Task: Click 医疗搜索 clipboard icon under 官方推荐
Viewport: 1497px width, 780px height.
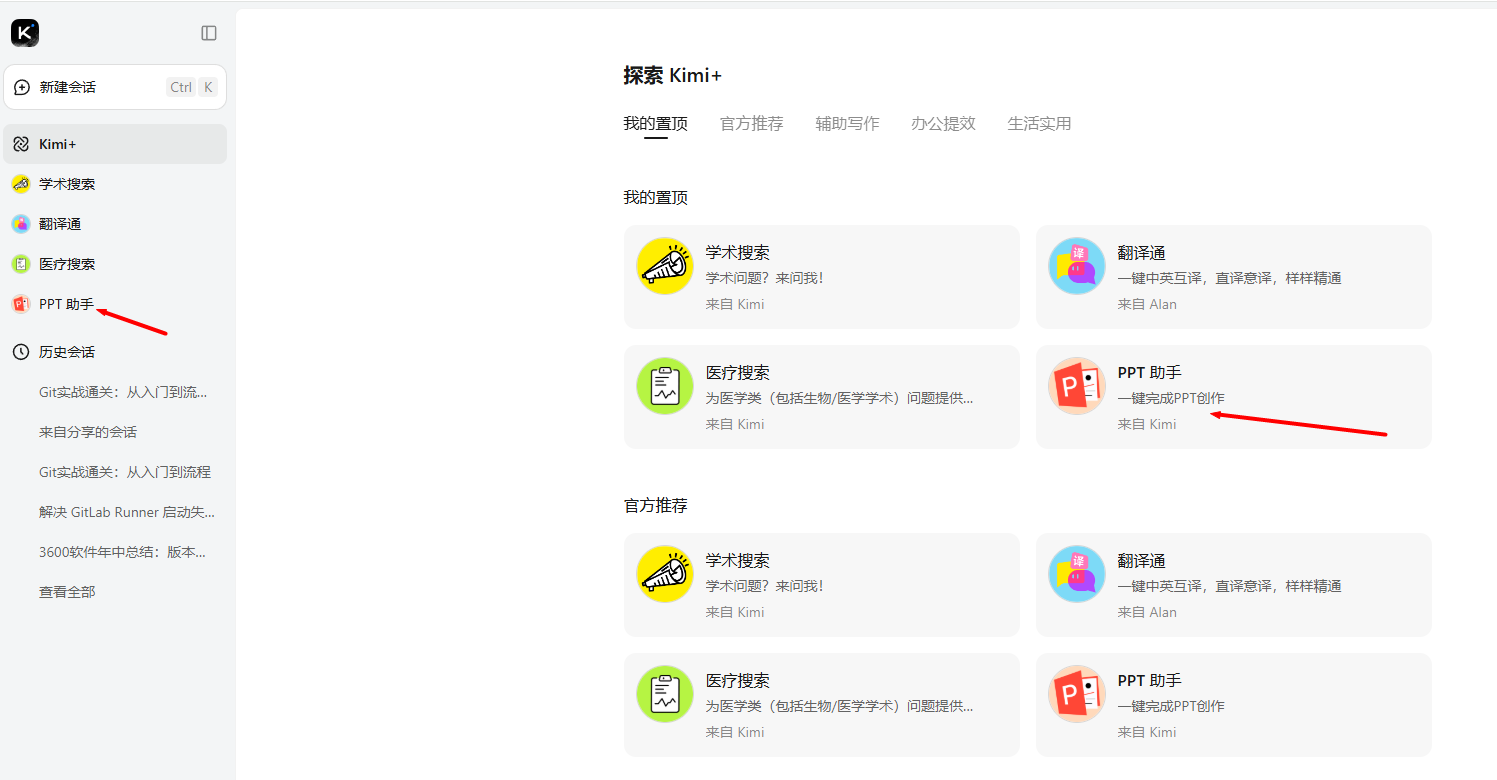Action: 665,694
